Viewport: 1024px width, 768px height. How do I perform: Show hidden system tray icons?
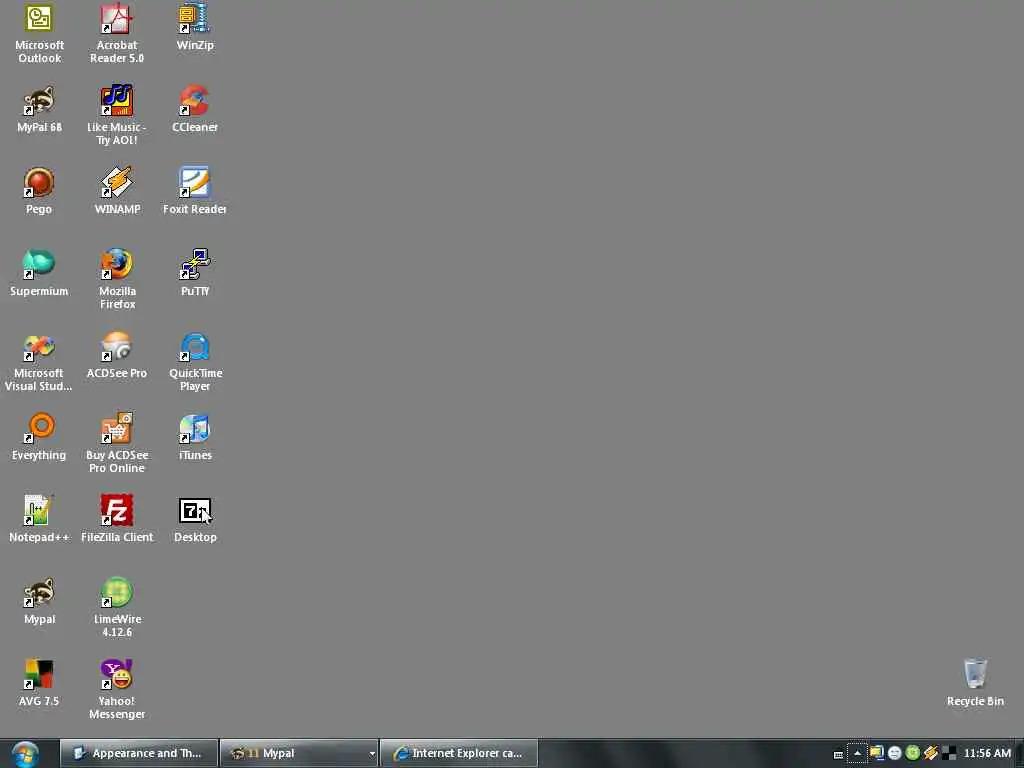pos(857,754)
